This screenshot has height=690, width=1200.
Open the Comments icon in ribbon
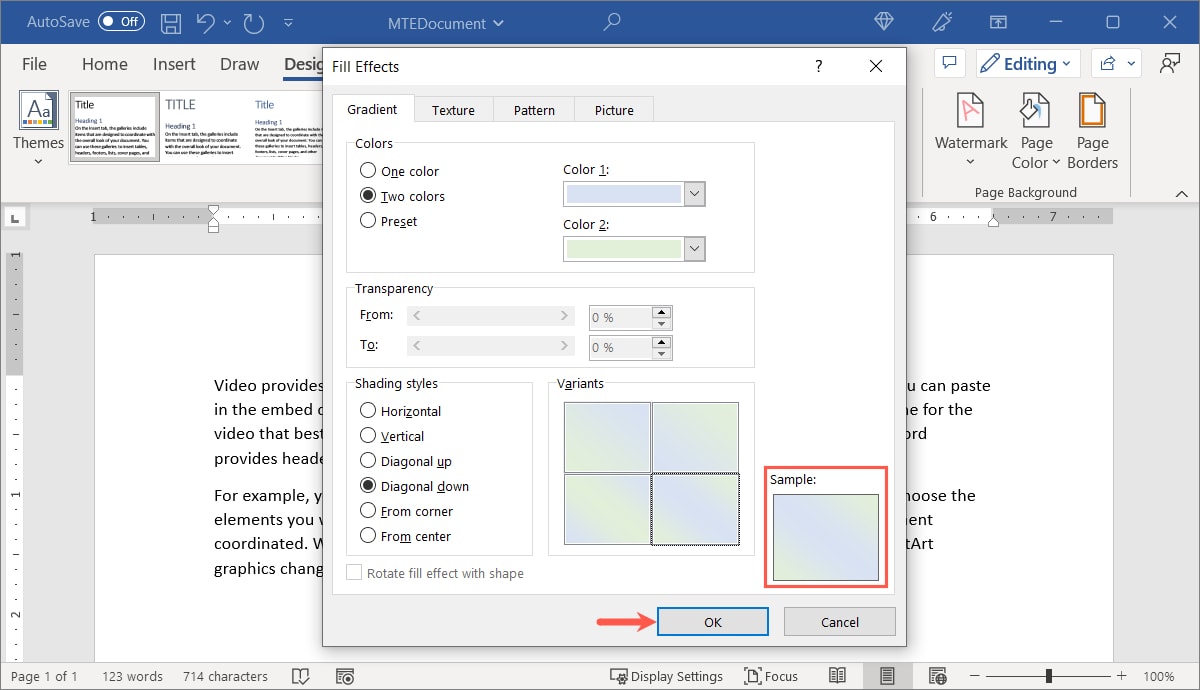click(x=948, y=64)
